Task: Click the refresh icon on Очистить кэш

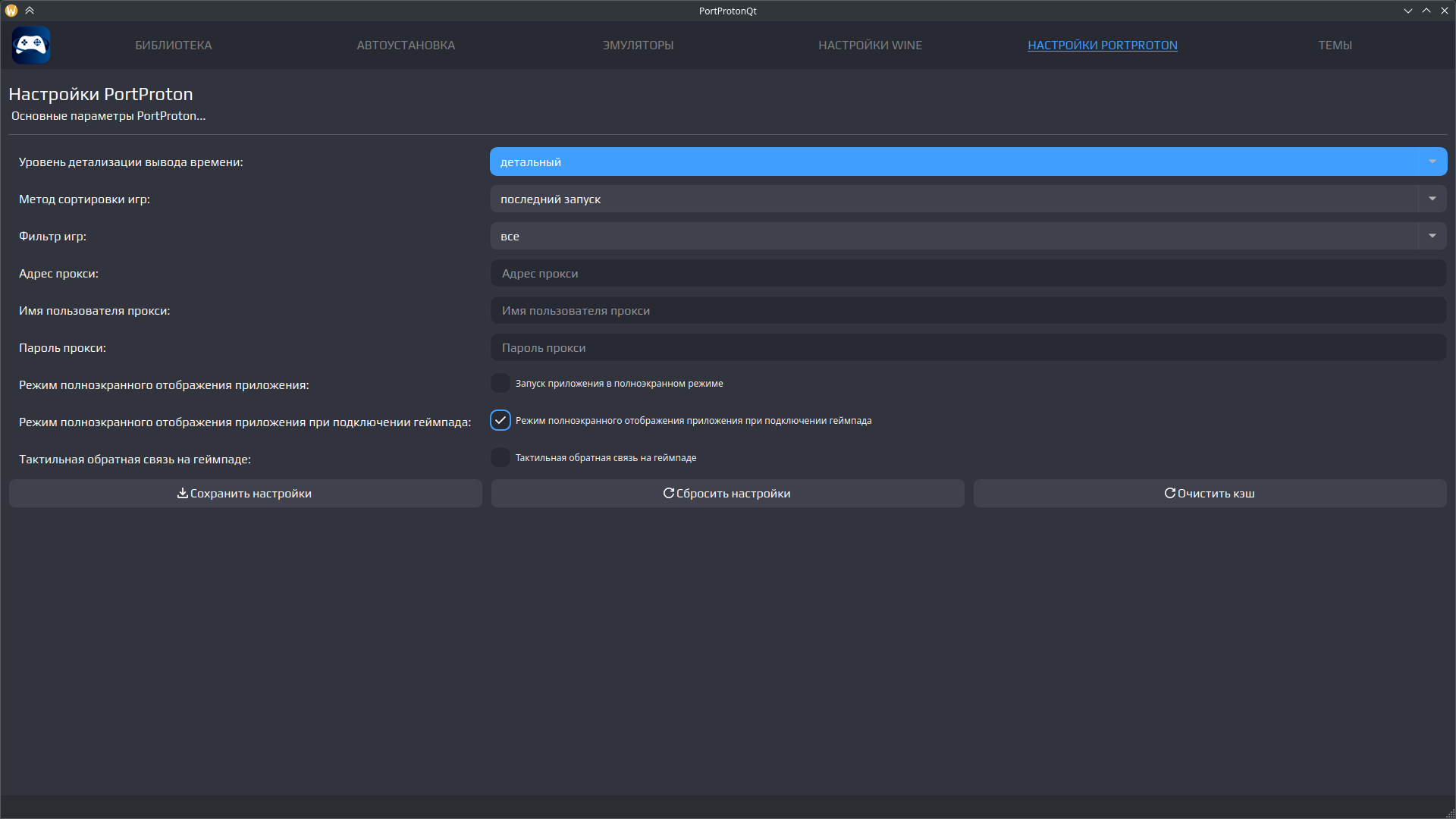Action: (x=1170, y=493)
